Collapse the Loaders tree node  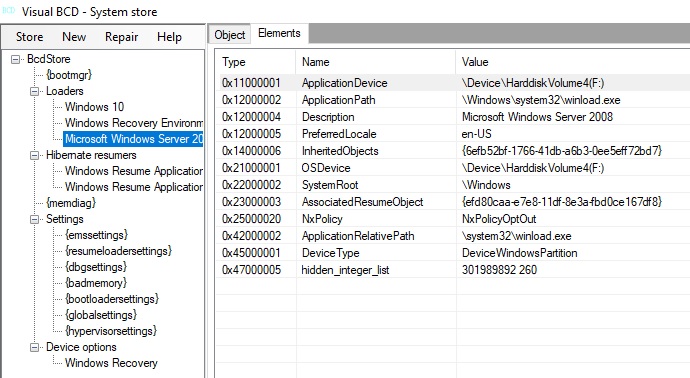tap(34, 92)
